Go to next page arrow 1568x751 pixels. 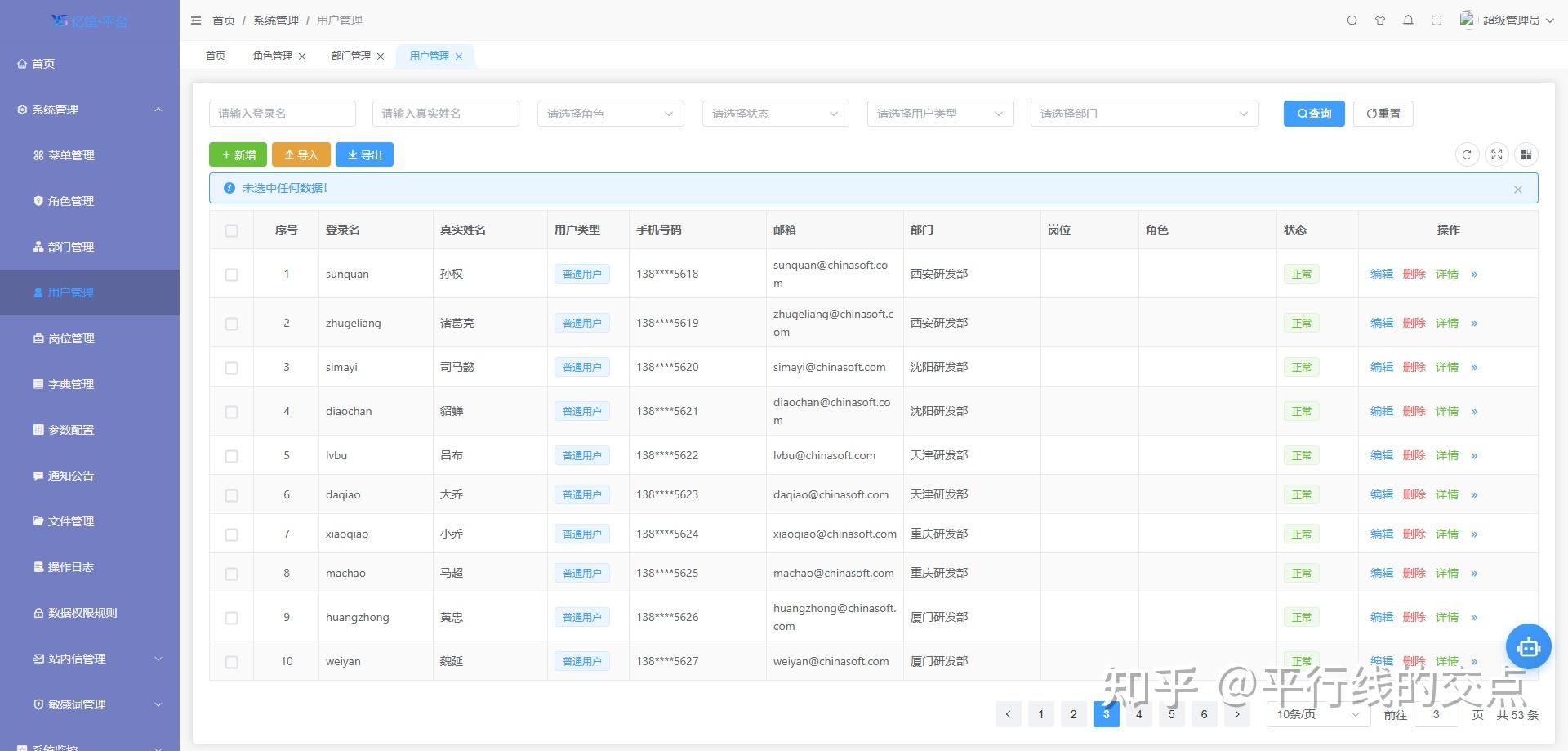tap(1236, 714)
